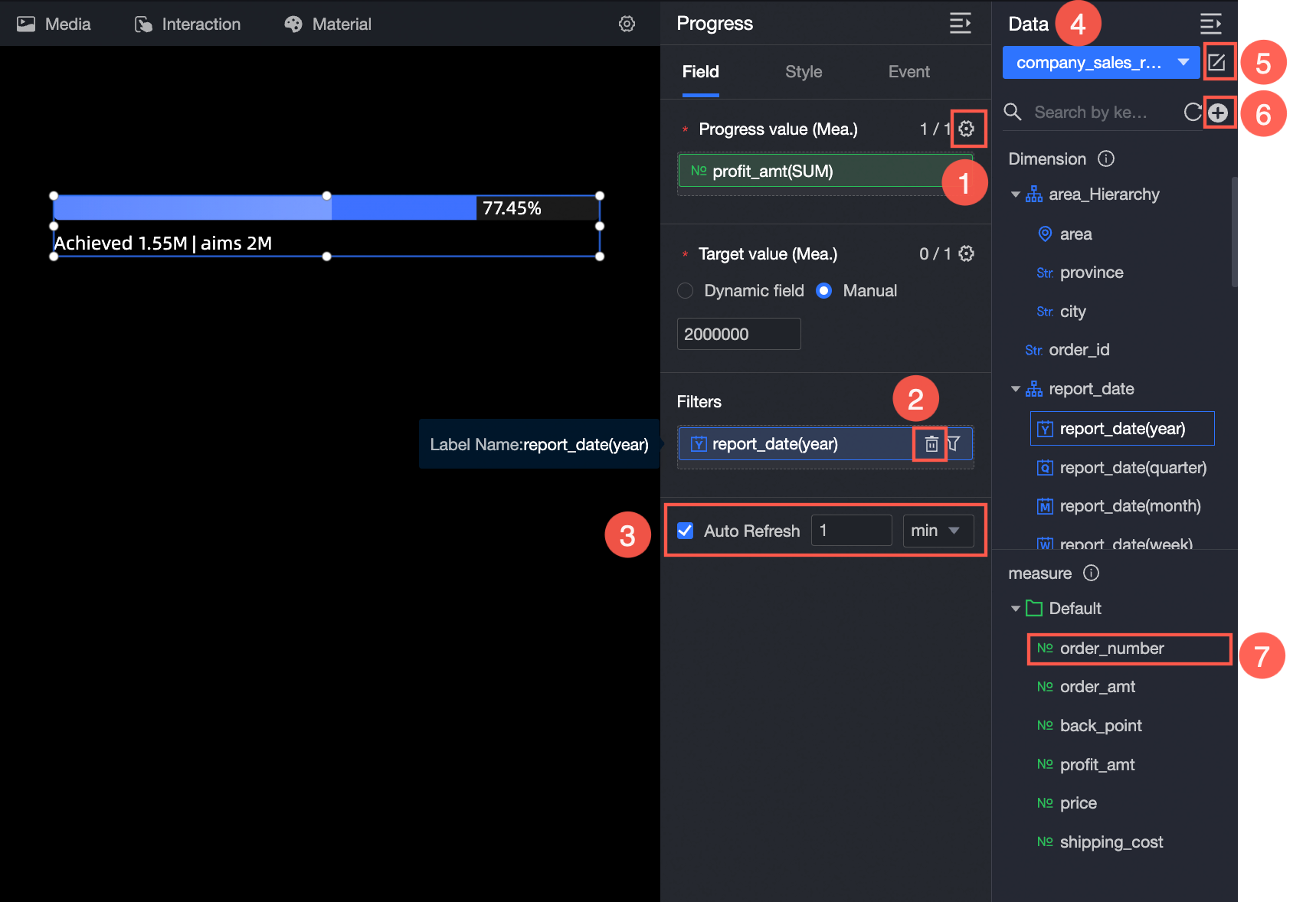
Task: Open the min time unit dropdown
Action: [938, 531]
